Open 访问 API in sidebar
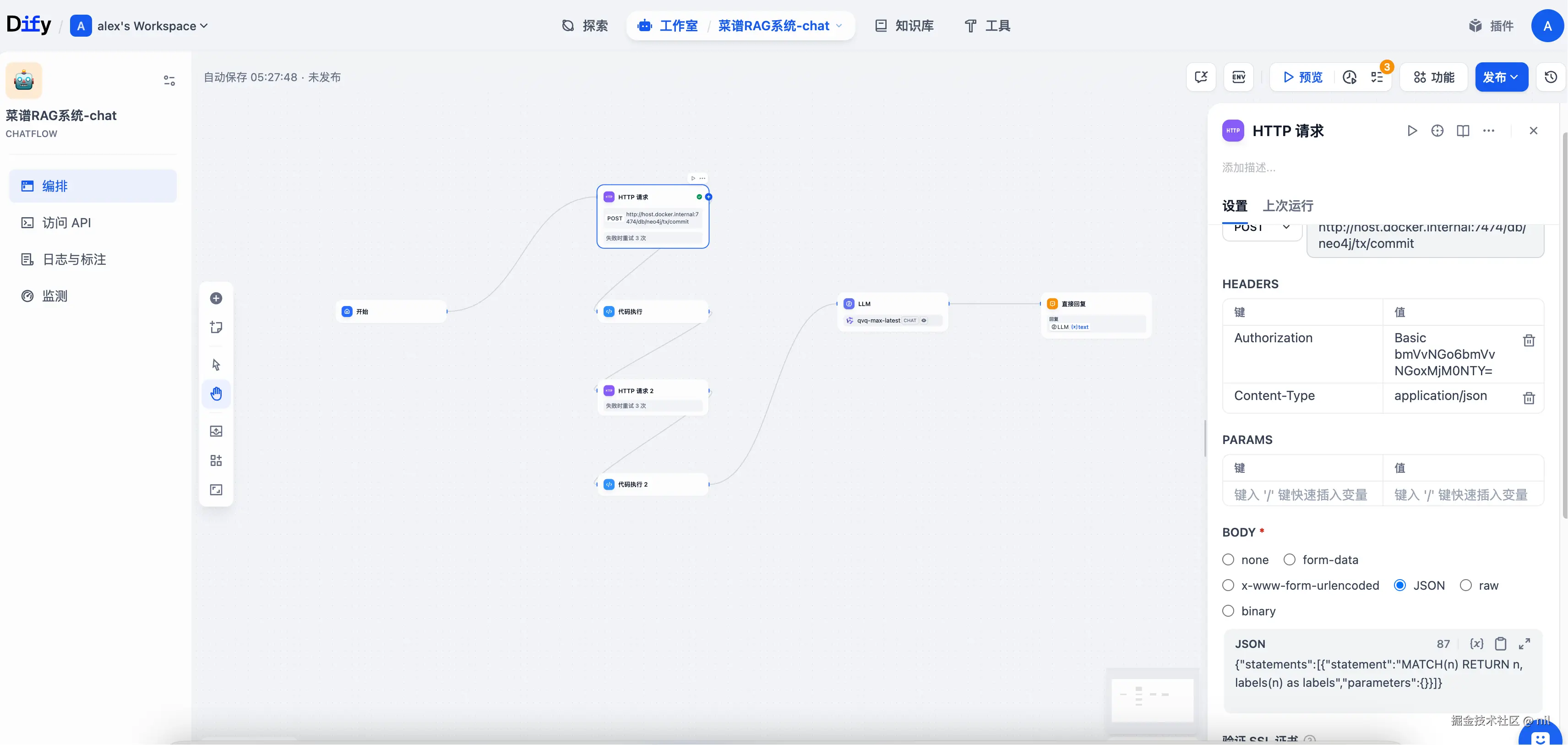The image size is (1568, 745). pos(66,223)
